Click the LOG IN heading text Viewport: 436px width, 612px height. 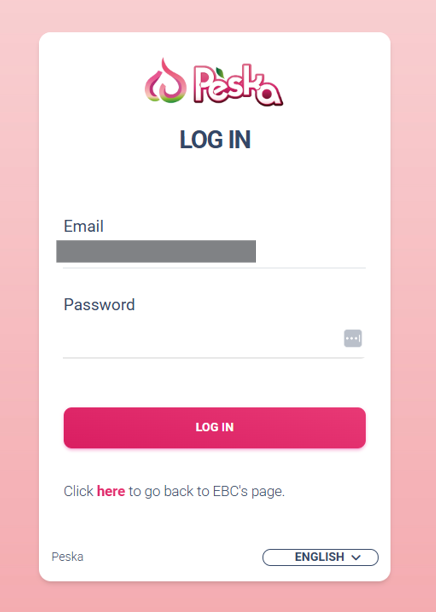pyautogui.click(x=215, y=139)
